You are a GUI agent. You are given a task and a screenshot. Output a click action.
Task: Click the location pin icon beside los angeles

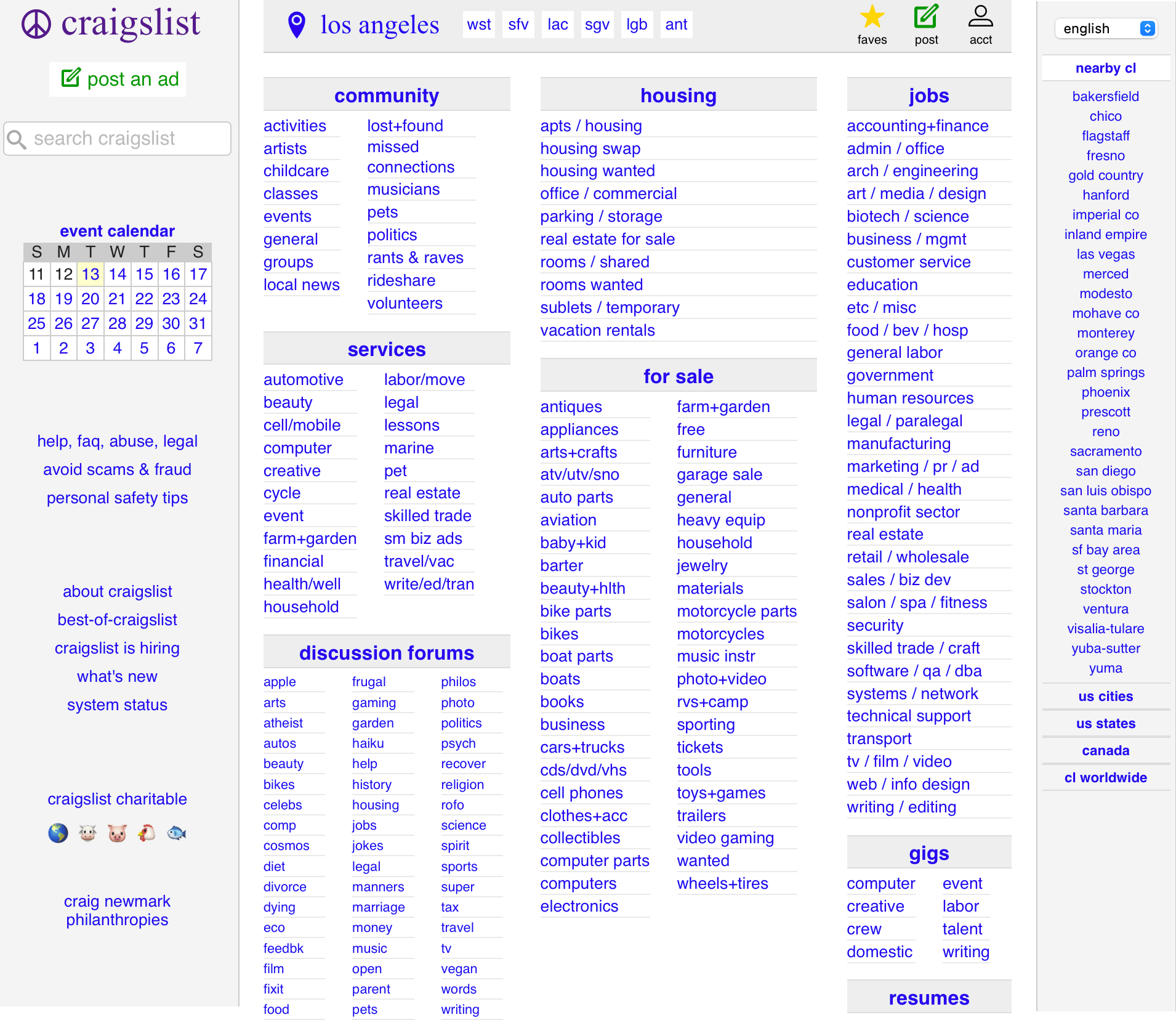[x=297, y=25]
